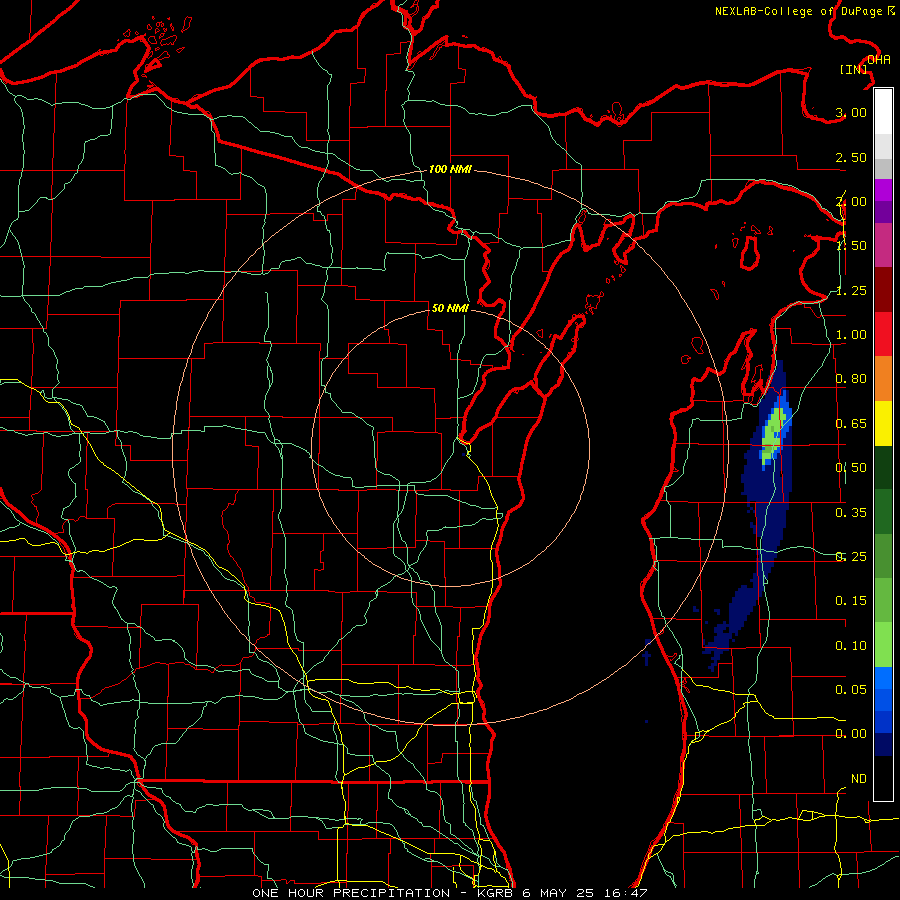Click the 1.25 legend value

(x=851, y=290)
